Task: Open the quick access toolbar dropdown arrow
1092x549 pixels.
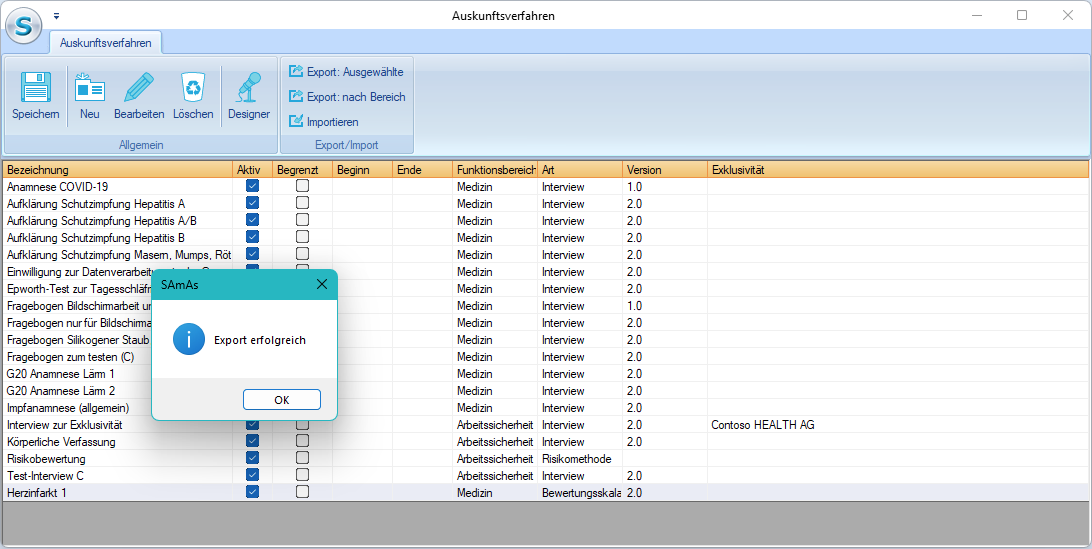Action: [57, 16]
